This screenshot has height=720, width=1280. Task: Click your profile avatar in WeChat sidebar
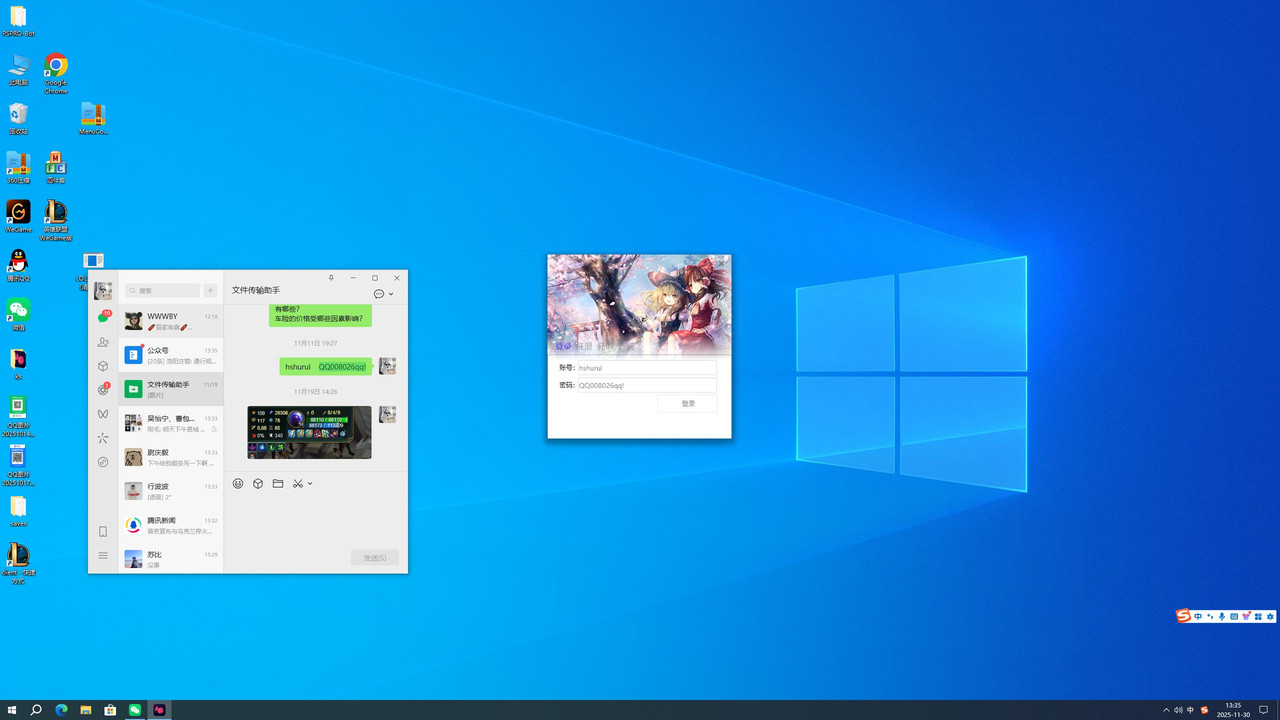pyautogui.click(x=103, y=291)
